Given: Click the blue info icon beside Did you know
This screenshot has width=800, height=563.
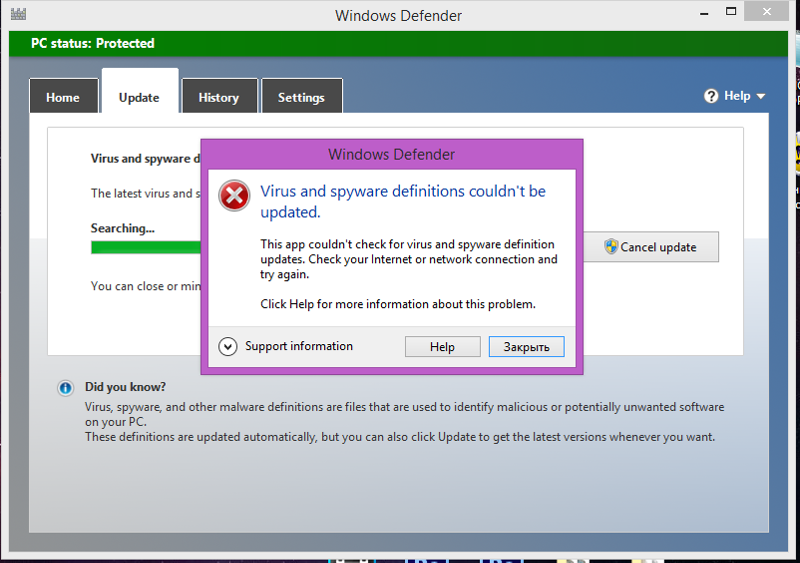Looking at the screenshot, I should [65, 388].
